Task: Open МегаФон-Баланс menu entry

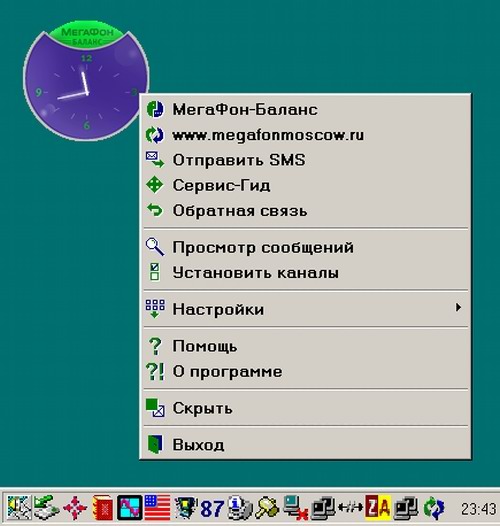Action: pyautogui.click(x=305, y=109)
